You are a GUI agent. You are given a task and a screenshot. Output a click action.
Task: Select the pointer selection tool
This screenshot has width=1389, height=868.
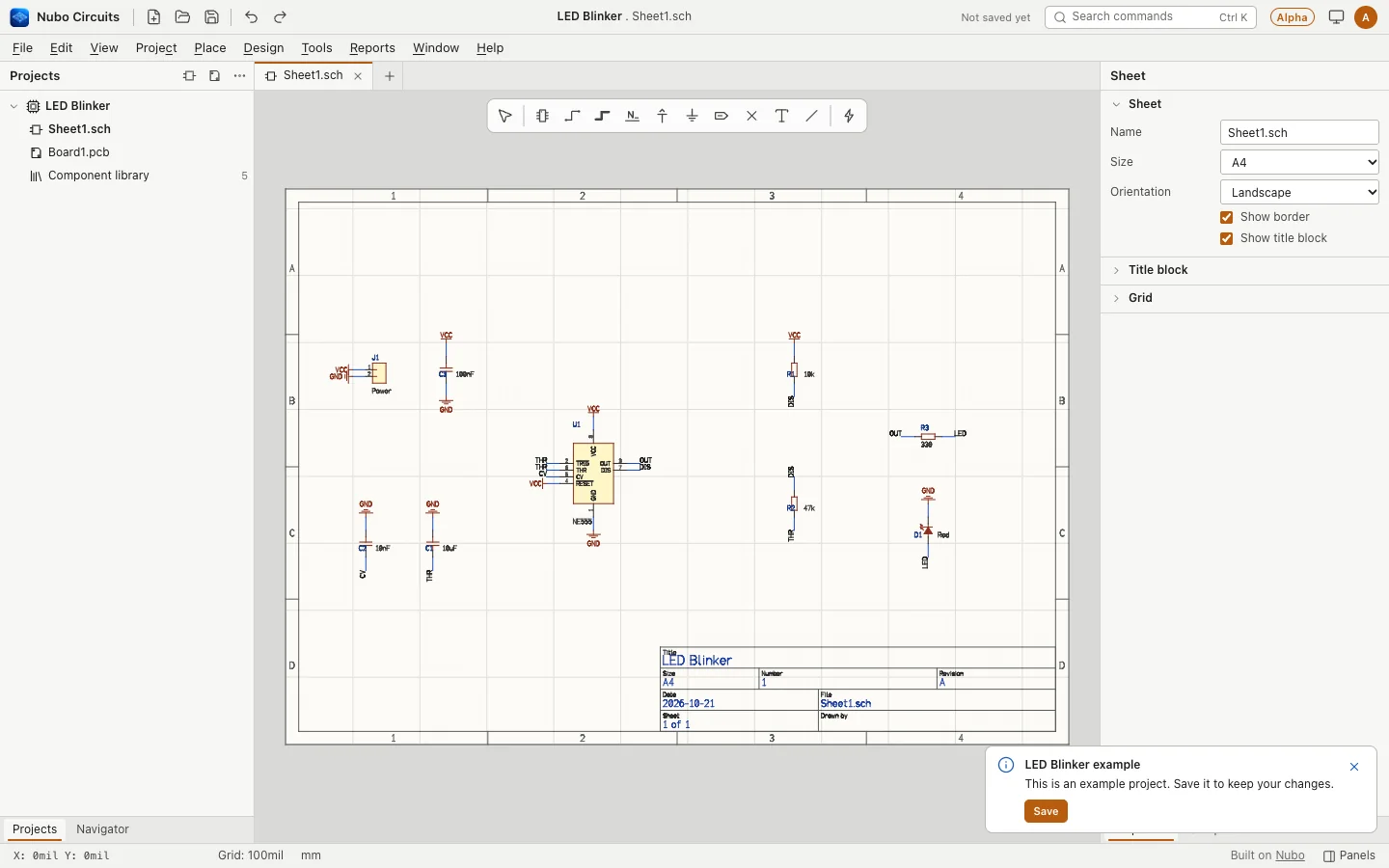pyautogui.click(x=505, y=116)
